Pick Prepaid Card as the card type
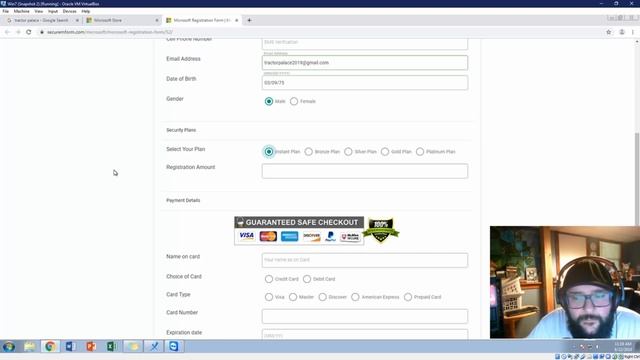This screenshot has height=360, width=640. 408,297
